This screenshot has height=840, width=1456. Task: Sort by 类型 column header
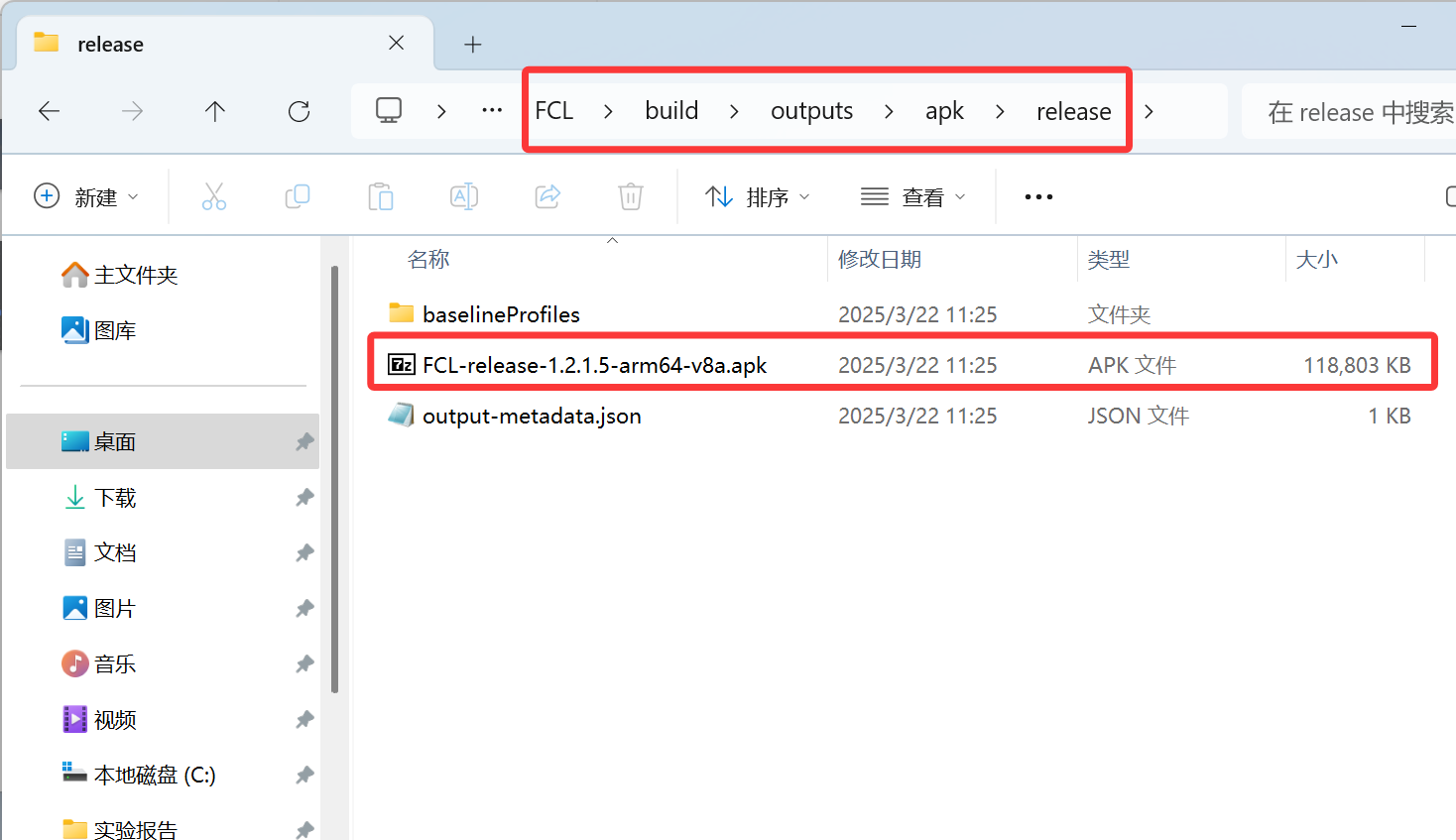coord(1109,260)
